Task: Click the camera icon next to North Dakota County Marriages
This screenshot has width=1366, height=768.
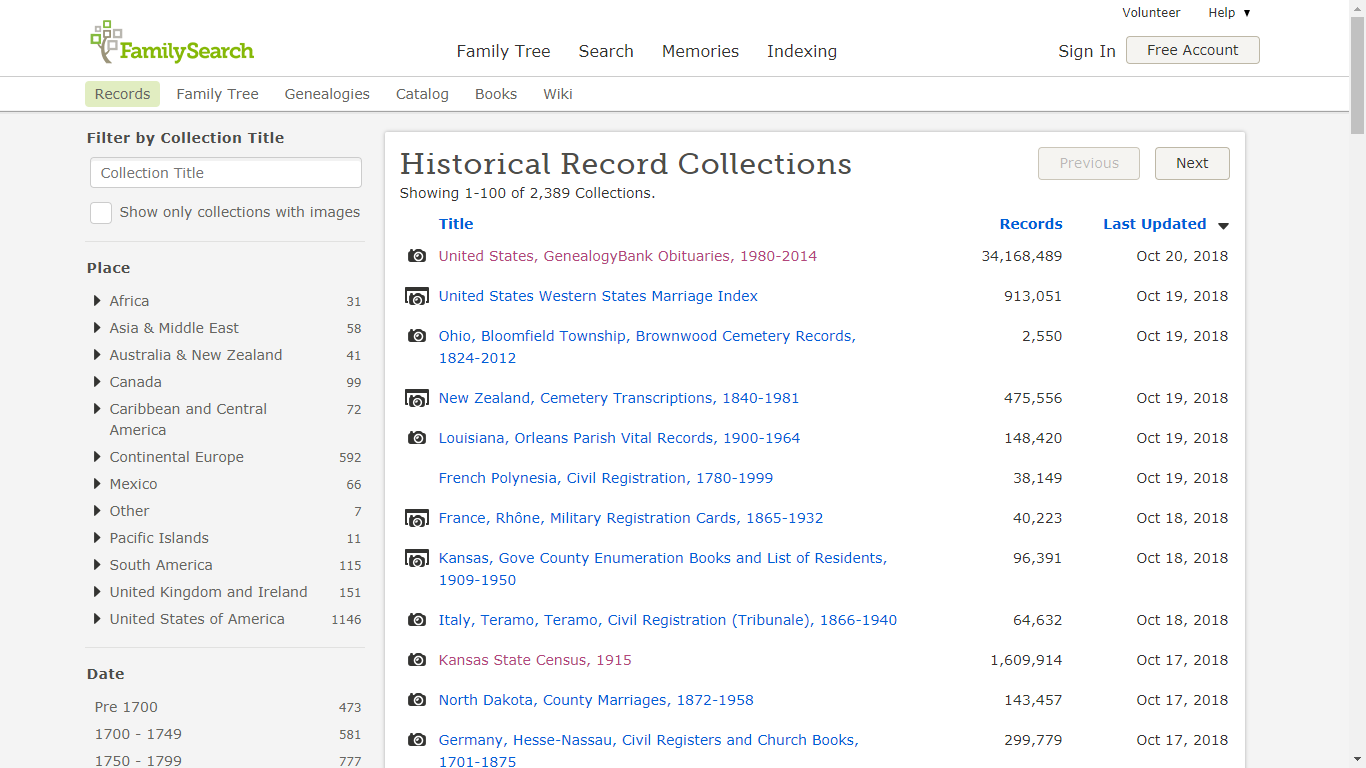Action: tap(417, 700)
